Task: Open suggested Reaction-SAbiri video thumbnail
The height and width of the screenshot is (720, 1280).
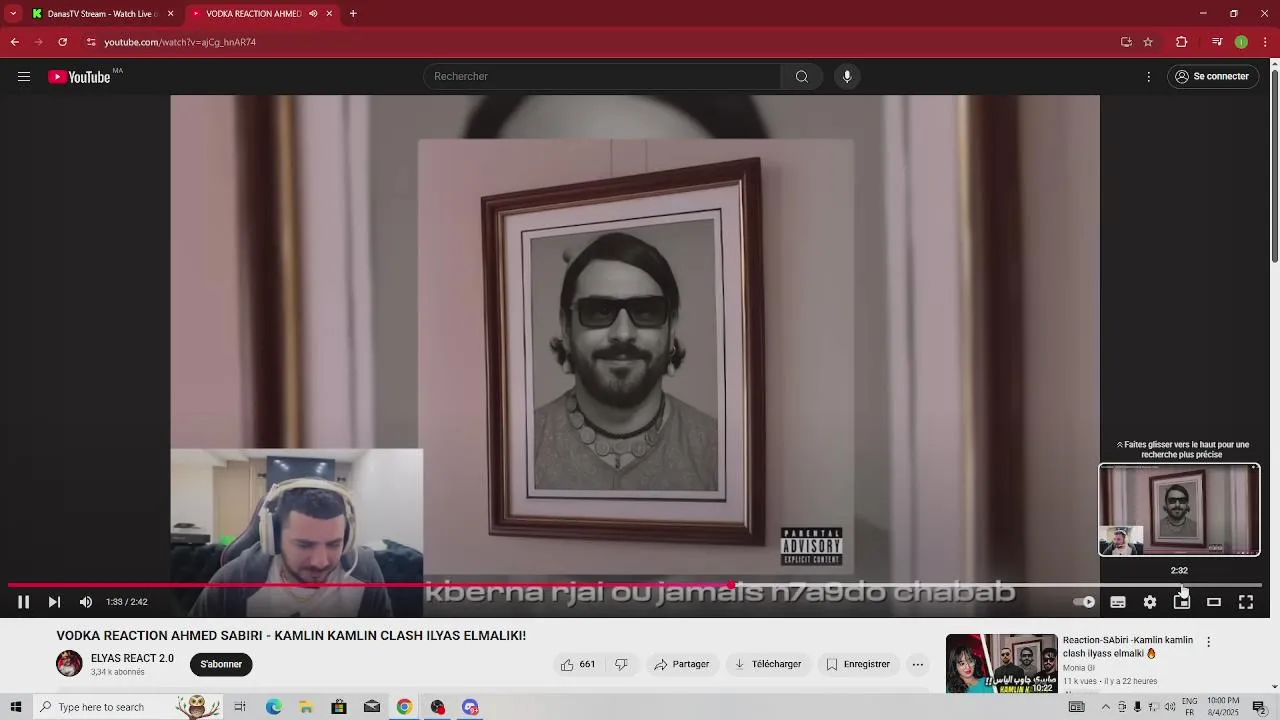Action: coord(1001,664)
